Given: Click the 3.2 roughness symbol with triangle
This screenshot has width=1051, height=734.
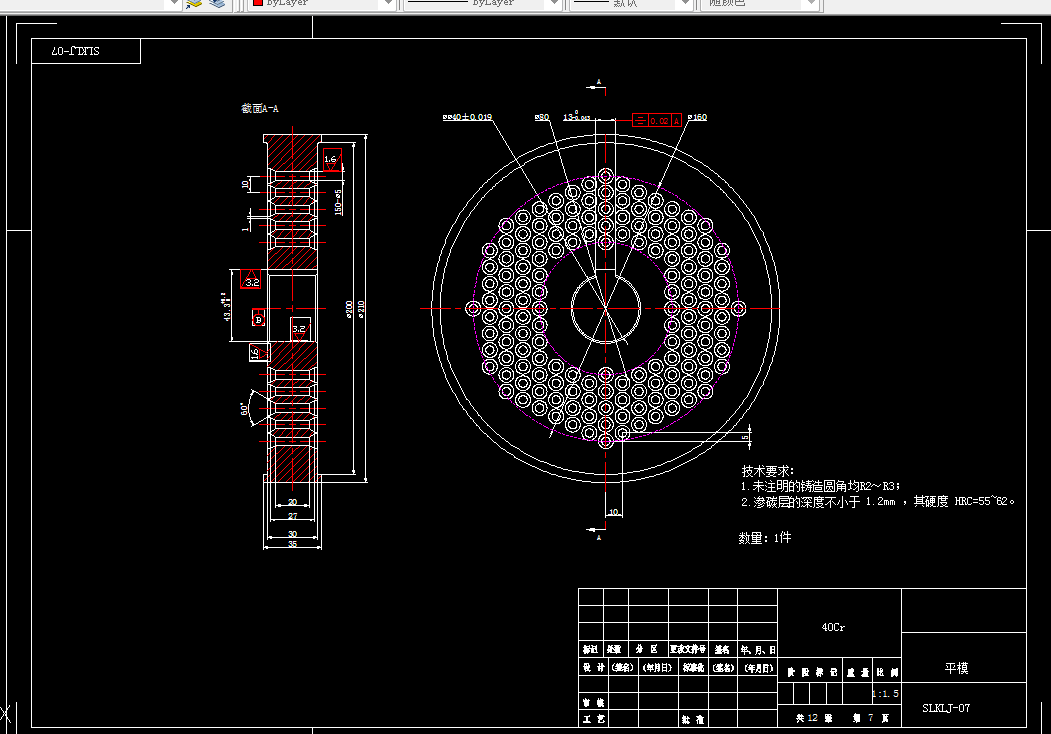Looking at the screenshot, I should pyautogui.click(x=251, y=280).
